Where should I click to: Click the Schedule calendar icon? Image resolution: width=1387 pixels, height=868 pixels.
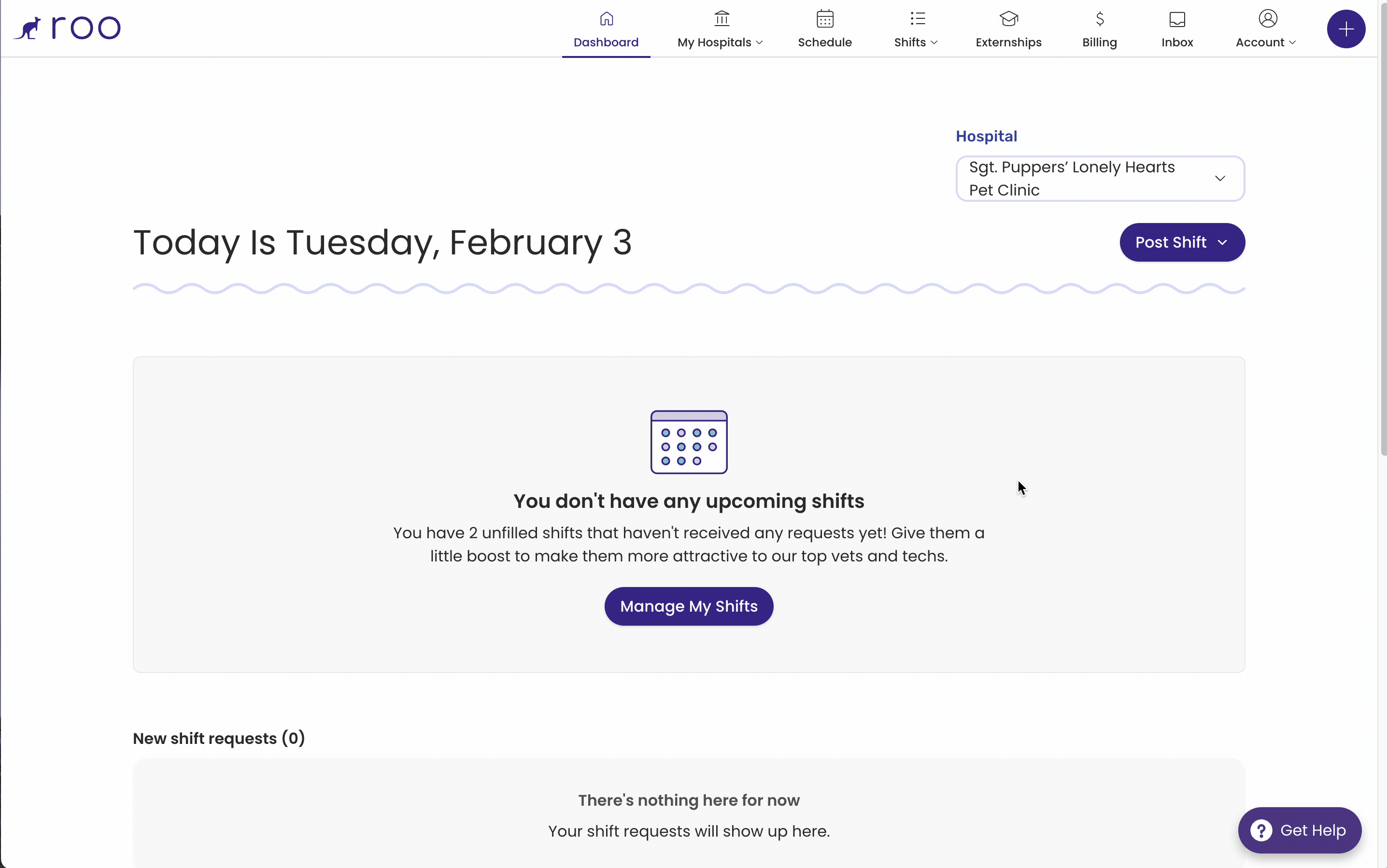(x=825, y=19)
